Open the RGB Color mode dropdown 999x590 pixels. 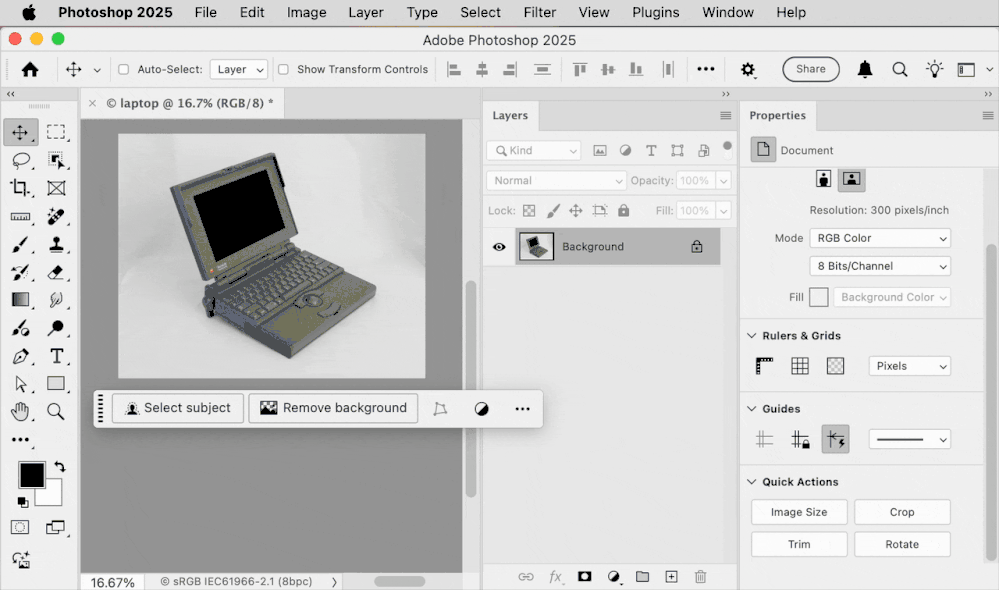(879, 238)
